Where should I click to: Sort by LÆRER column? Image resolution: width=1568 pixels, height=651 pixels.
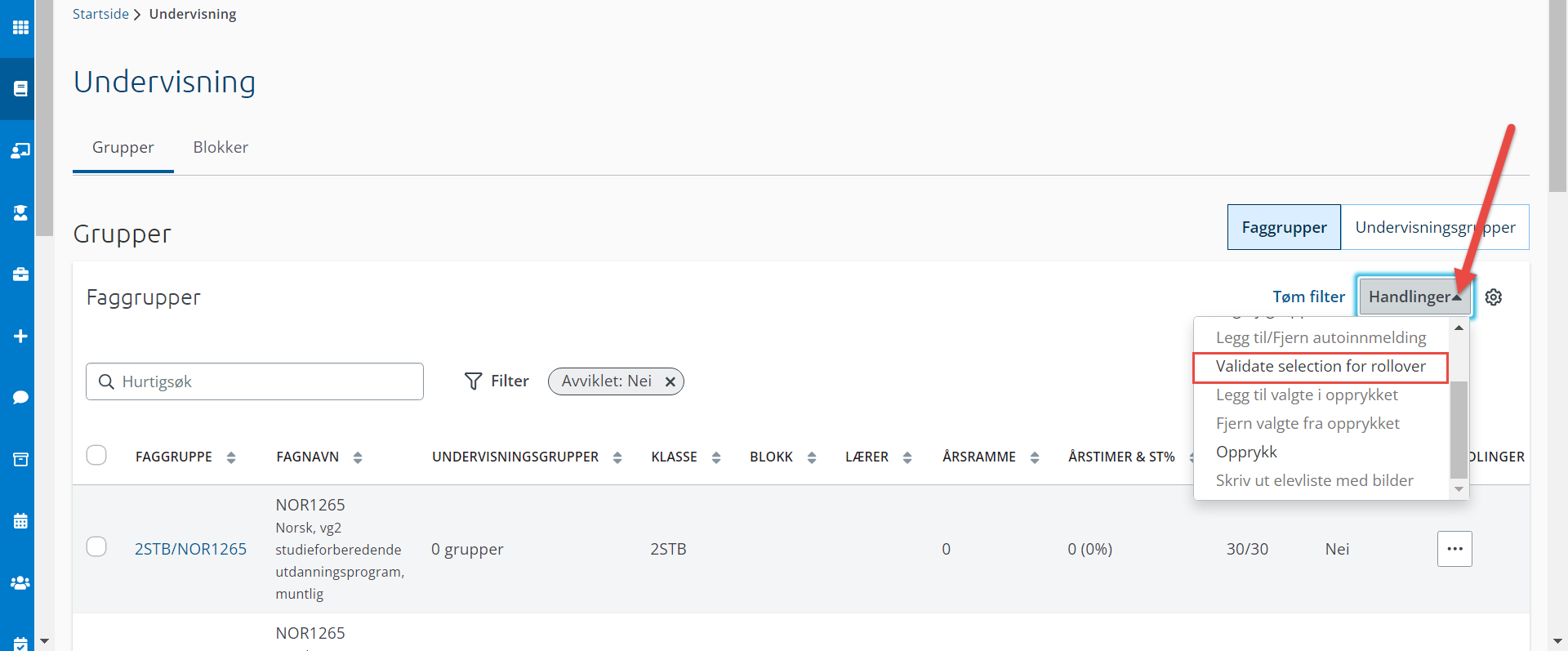point(907,457)
